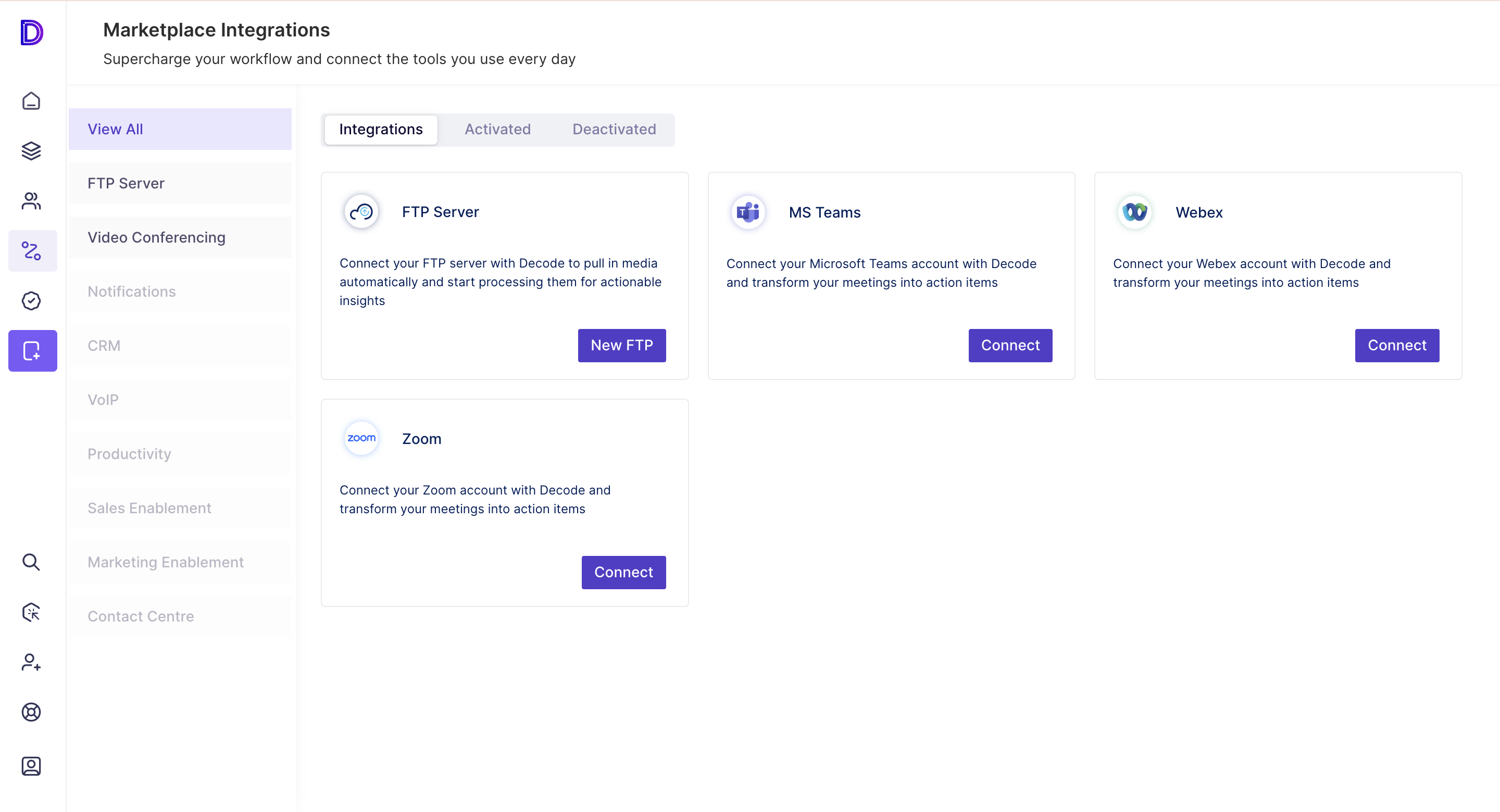Open the stacked layers sidebar icon
1500x812 pixels.
point(31,151)
